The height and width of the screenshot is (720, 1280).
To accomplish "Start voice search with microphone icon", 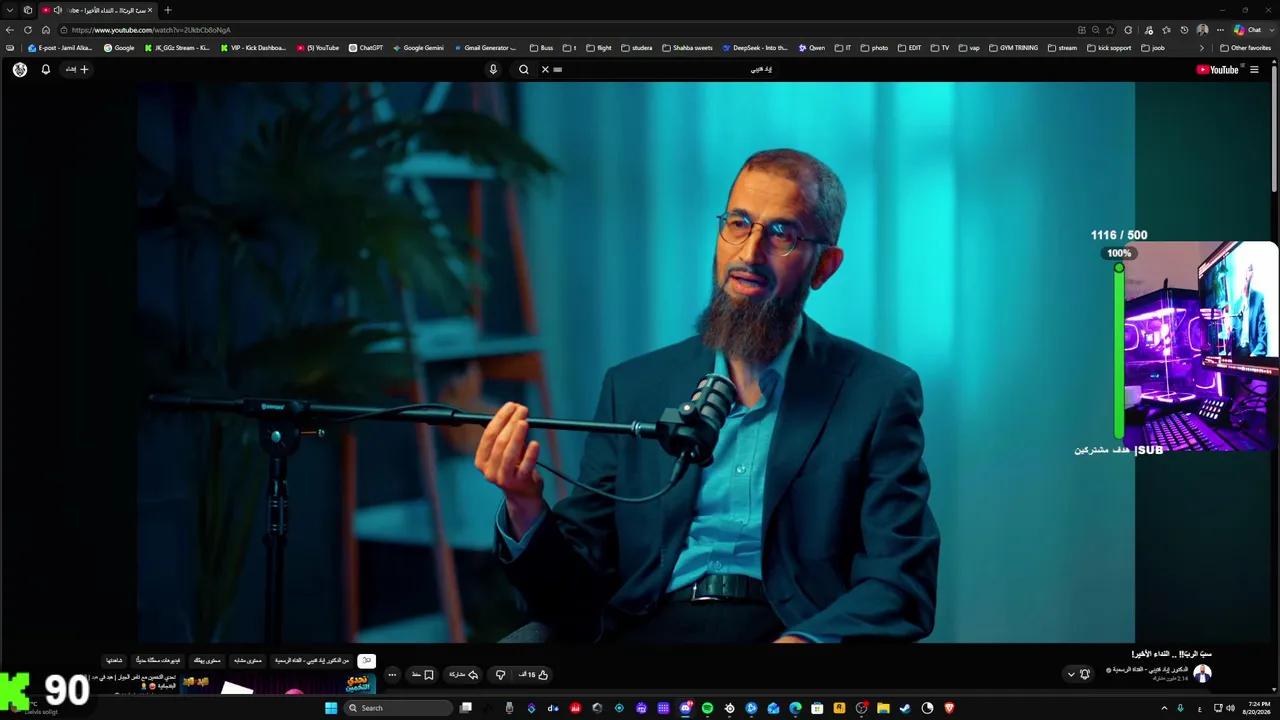I will pyautogui.click(x=493, y=70).
